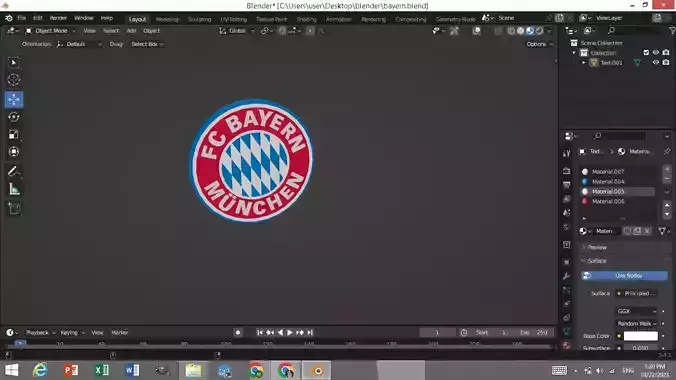Open the Options dropdown in viewport

point(539,44)
